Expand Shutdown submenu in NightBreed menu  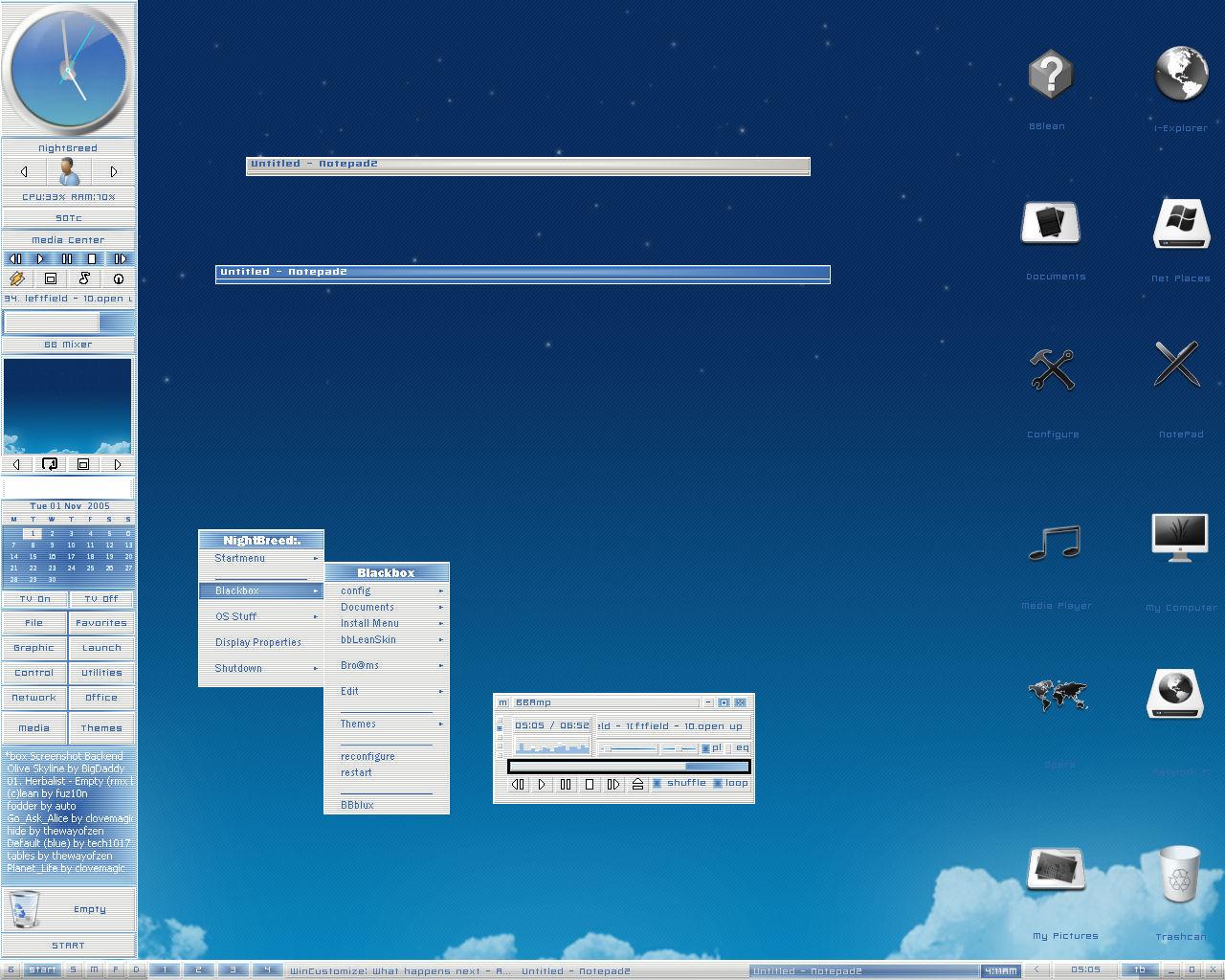click(261, 668)
